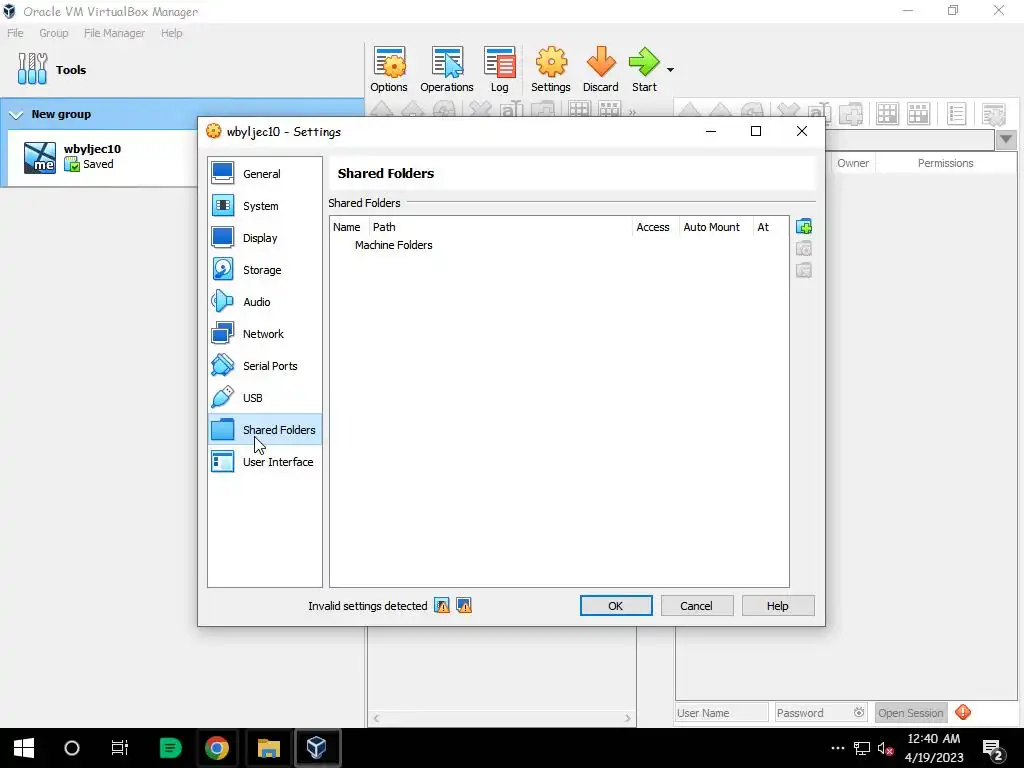
Task: Open the Windows Start menu
Action: 24,748
